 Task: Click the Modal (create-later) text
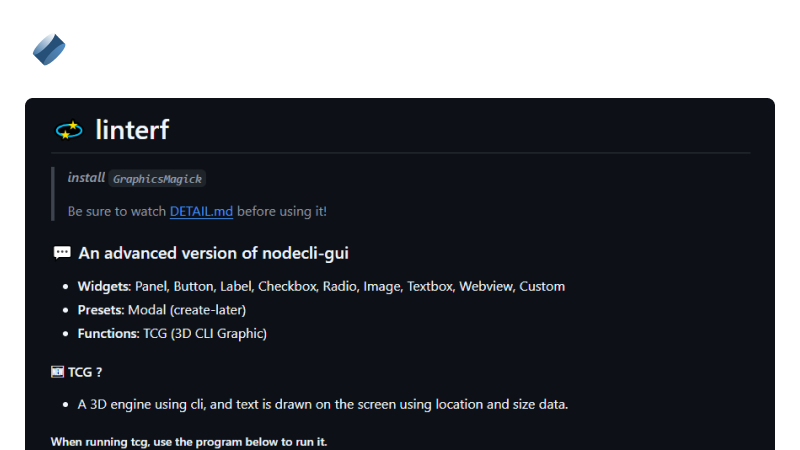(187, 310)
